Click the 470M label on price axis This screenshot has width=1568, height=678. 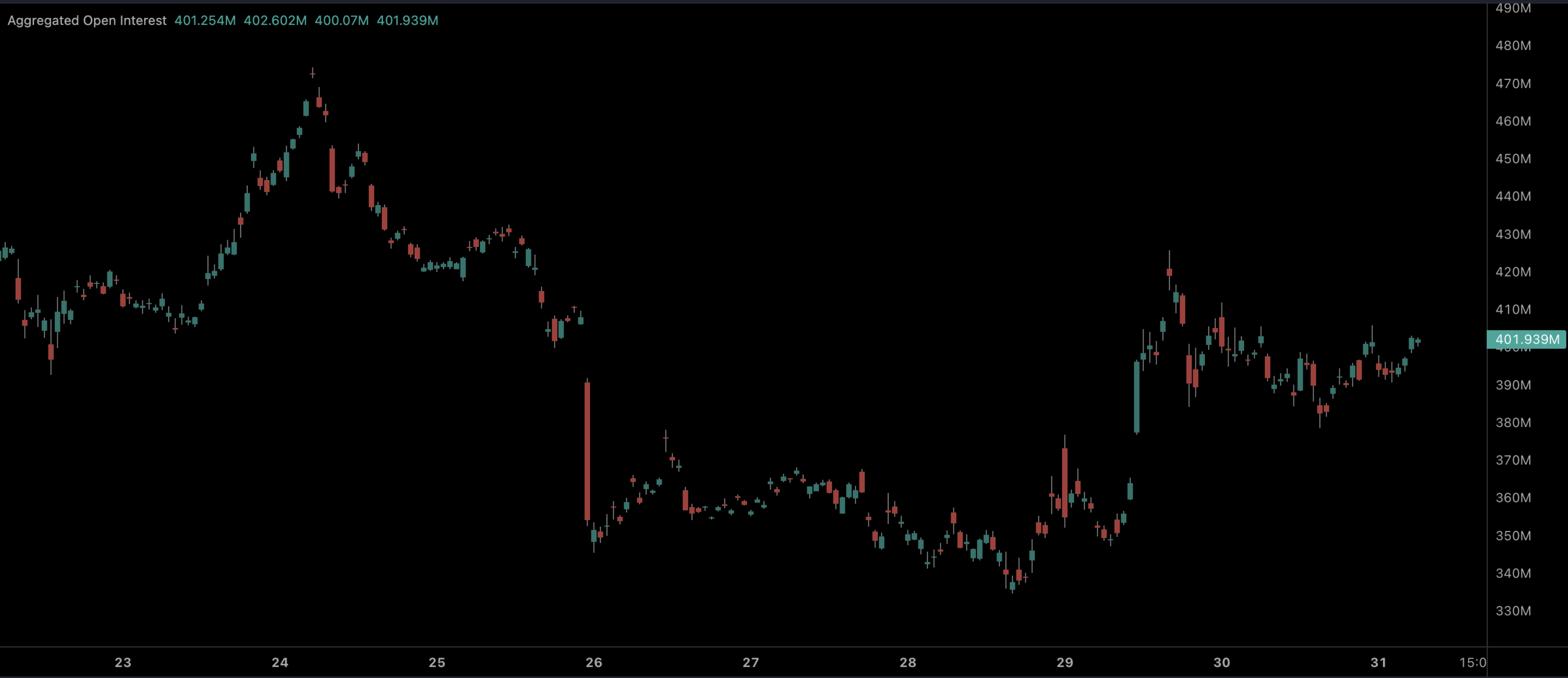1513,83
